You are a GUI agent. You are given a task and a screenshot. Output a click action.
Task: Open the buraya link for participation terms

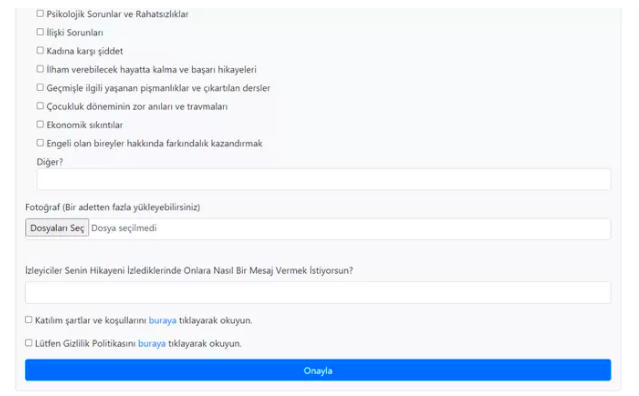163,321
